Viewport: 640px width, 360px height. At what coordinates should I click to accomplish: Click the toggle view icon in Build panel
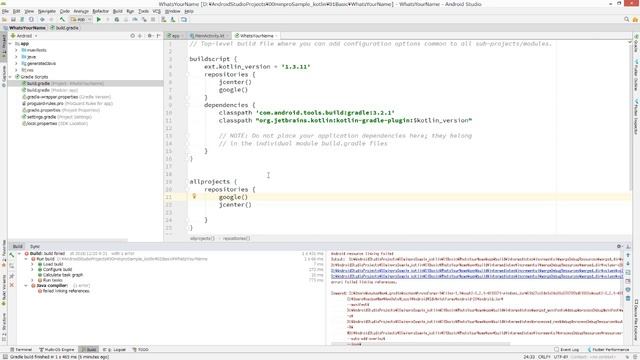tap(12, 266)
